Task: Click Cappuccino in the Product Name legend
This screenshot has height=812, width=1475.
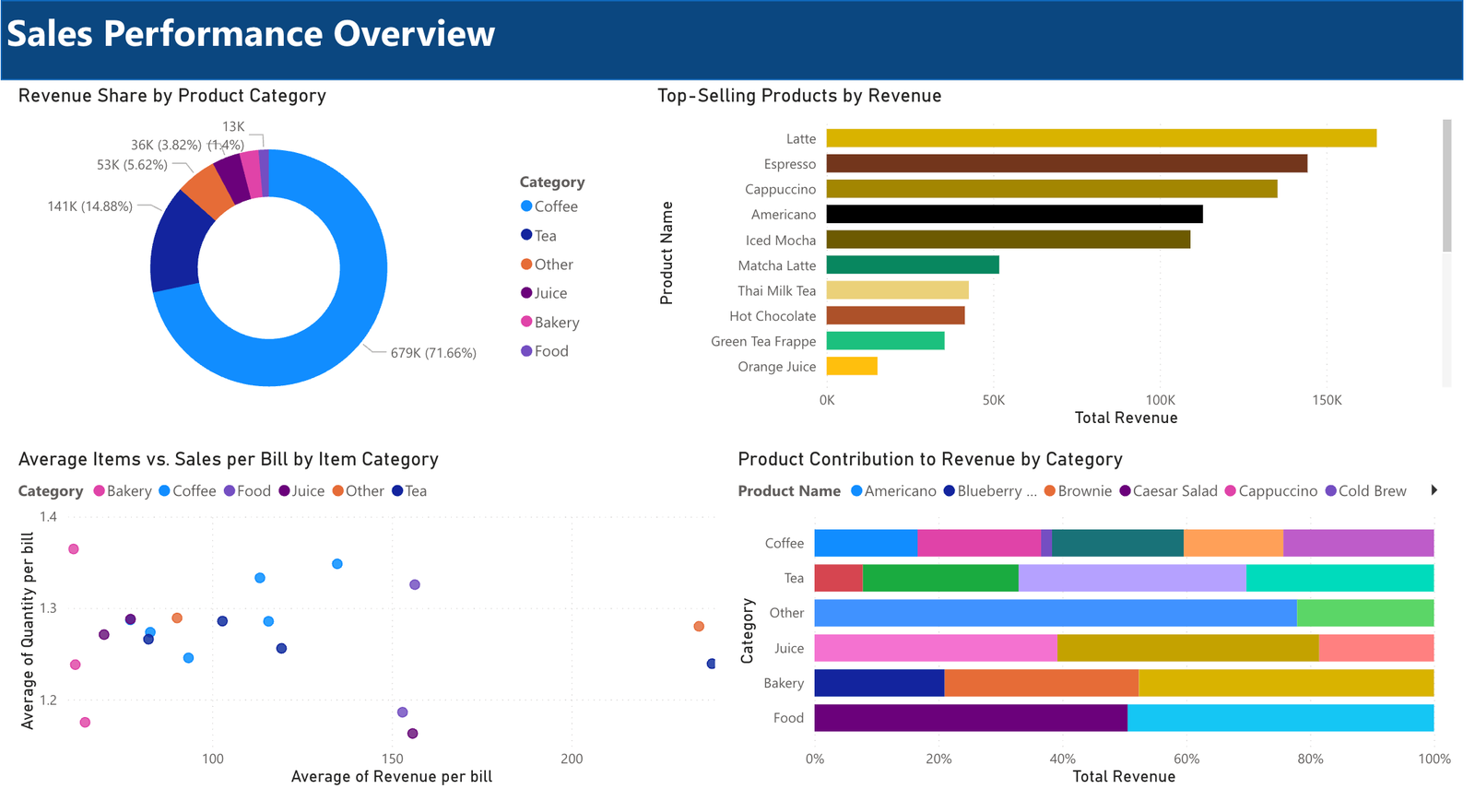Action: [1271, 491]
